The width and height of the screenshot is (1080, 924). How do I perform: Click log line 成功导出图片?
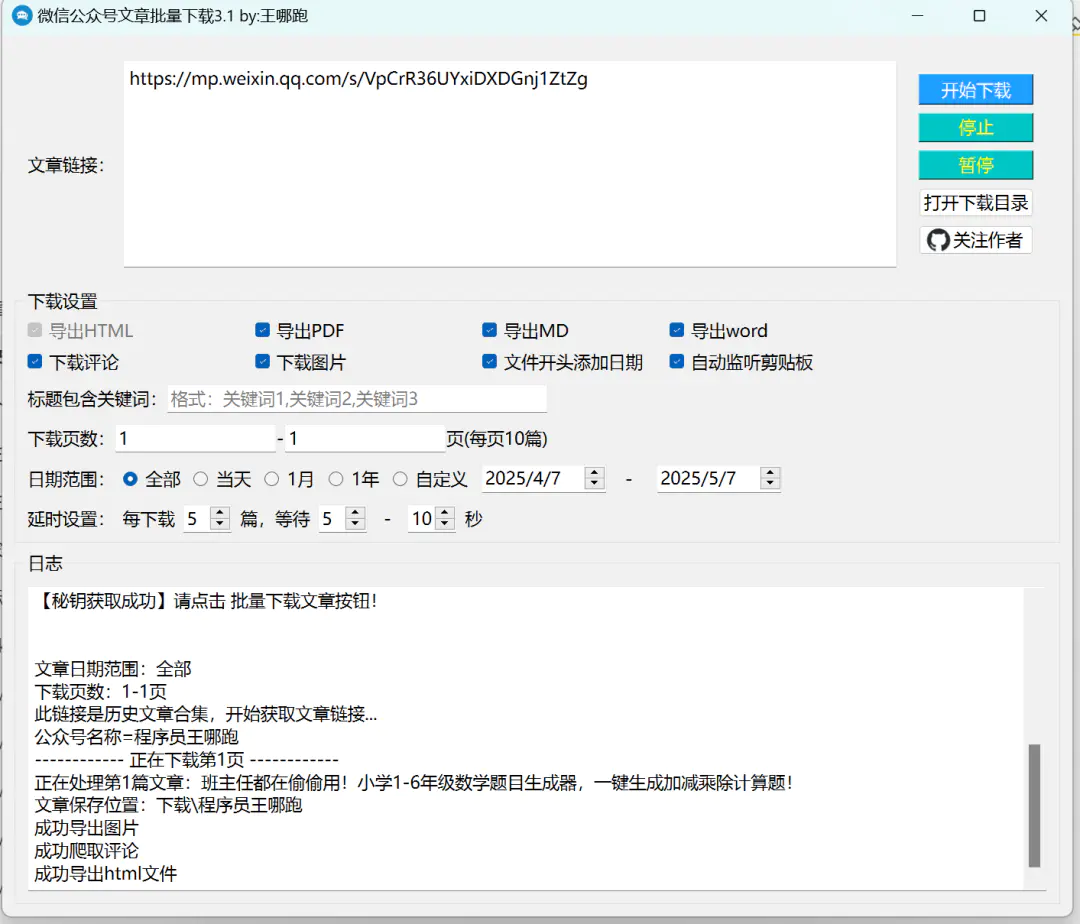click(x=86, y=828)
